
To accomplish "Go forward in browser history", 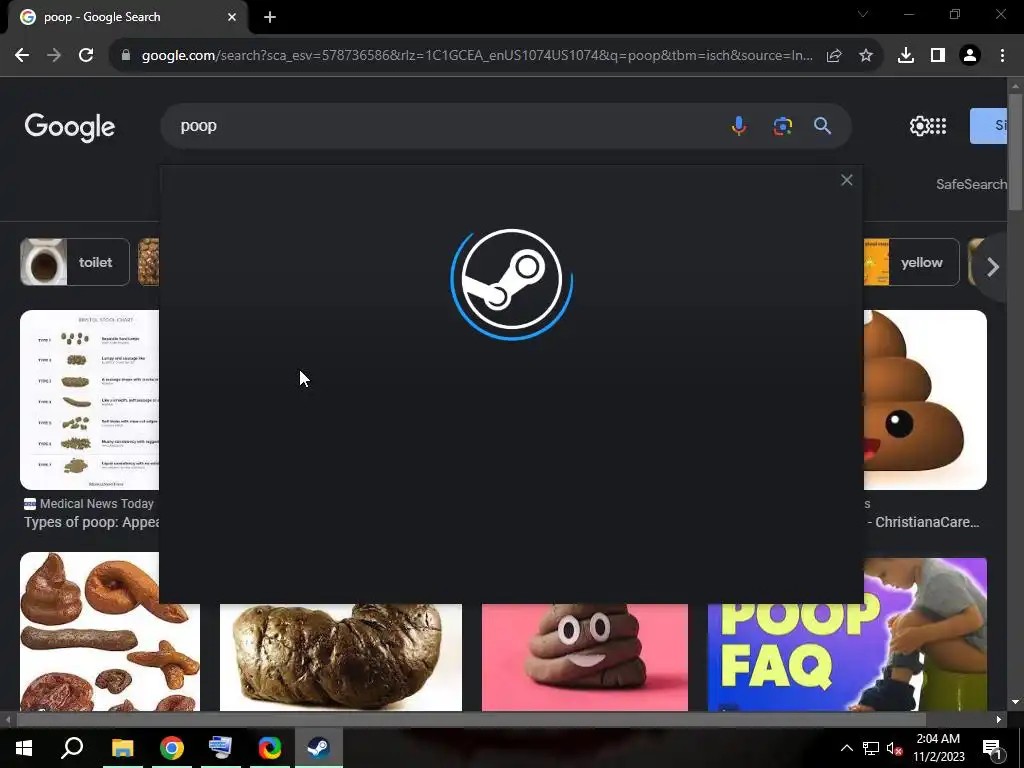I will (54, 56).
